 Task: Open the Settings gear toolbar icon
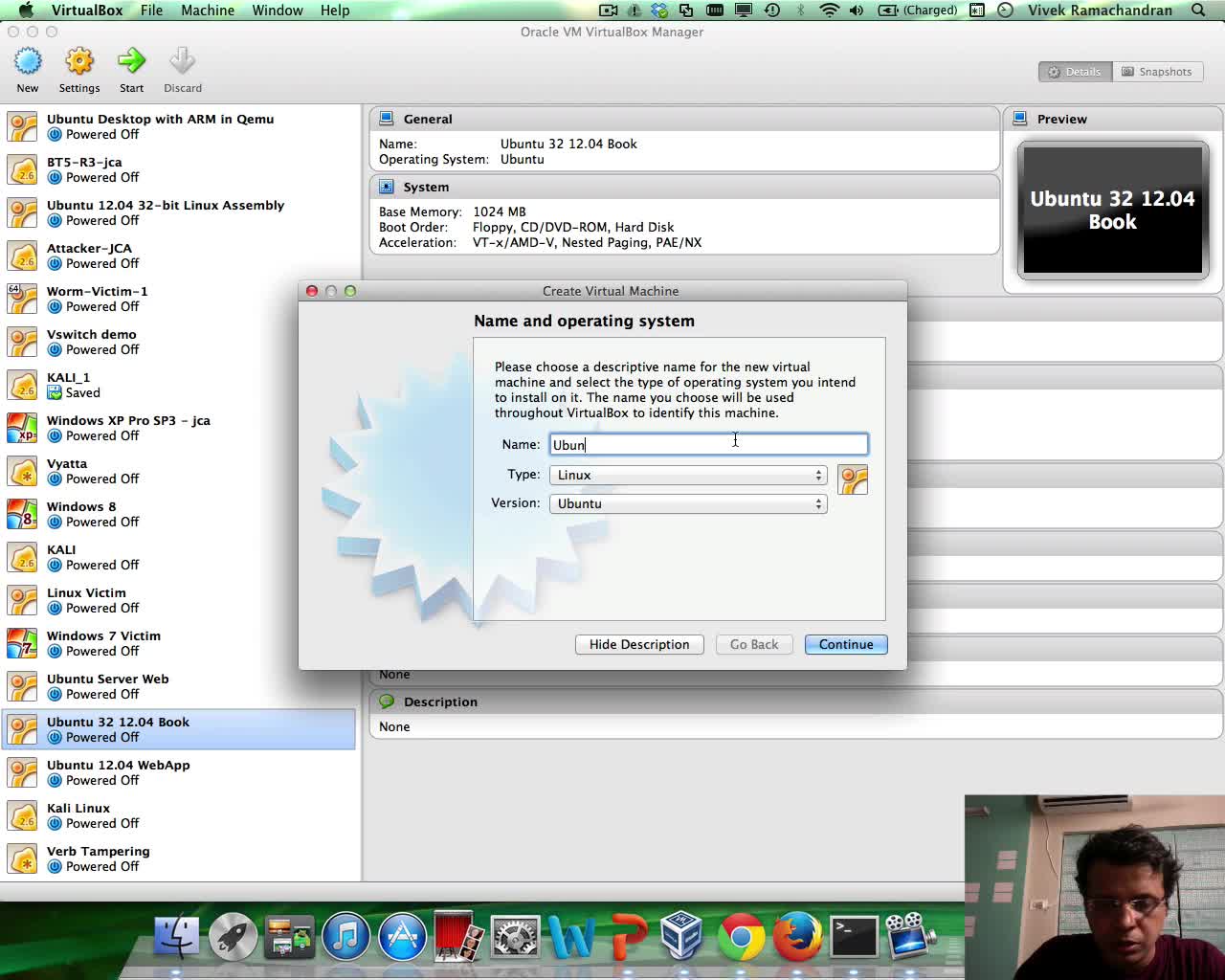[x=79, y=62]
